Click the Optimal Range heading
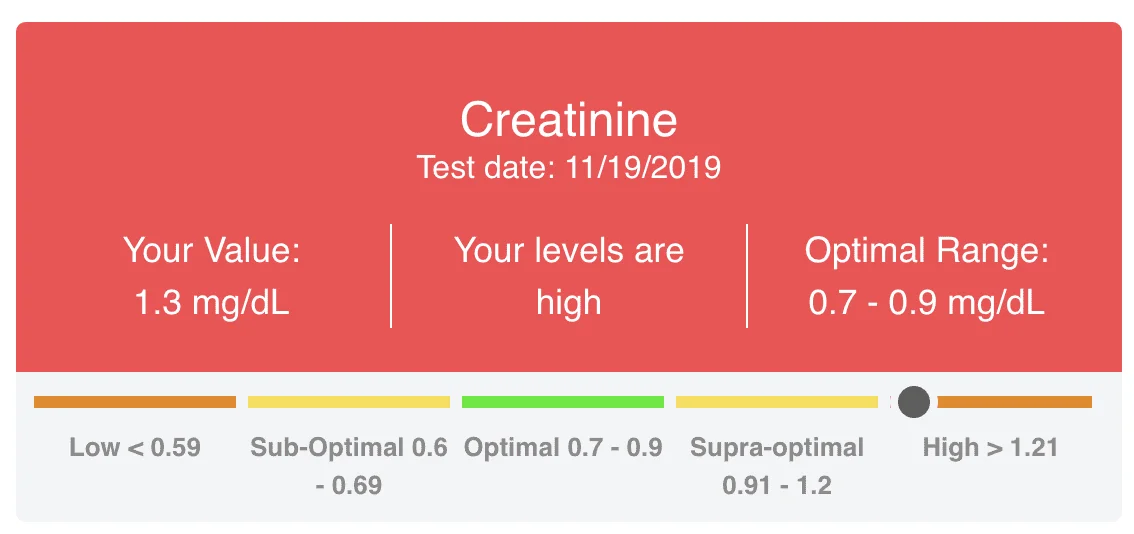The width and height of the screenshot is (1134, 534). point(926,251)
